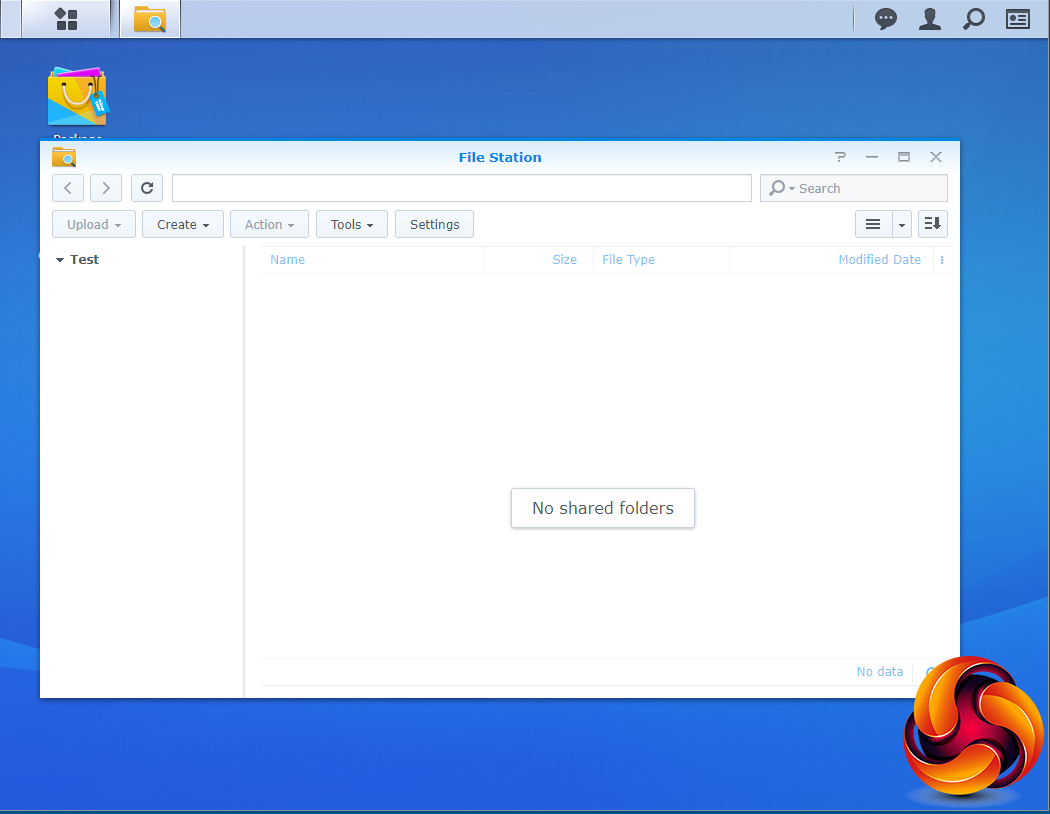Click the No shared folders message

603,508
